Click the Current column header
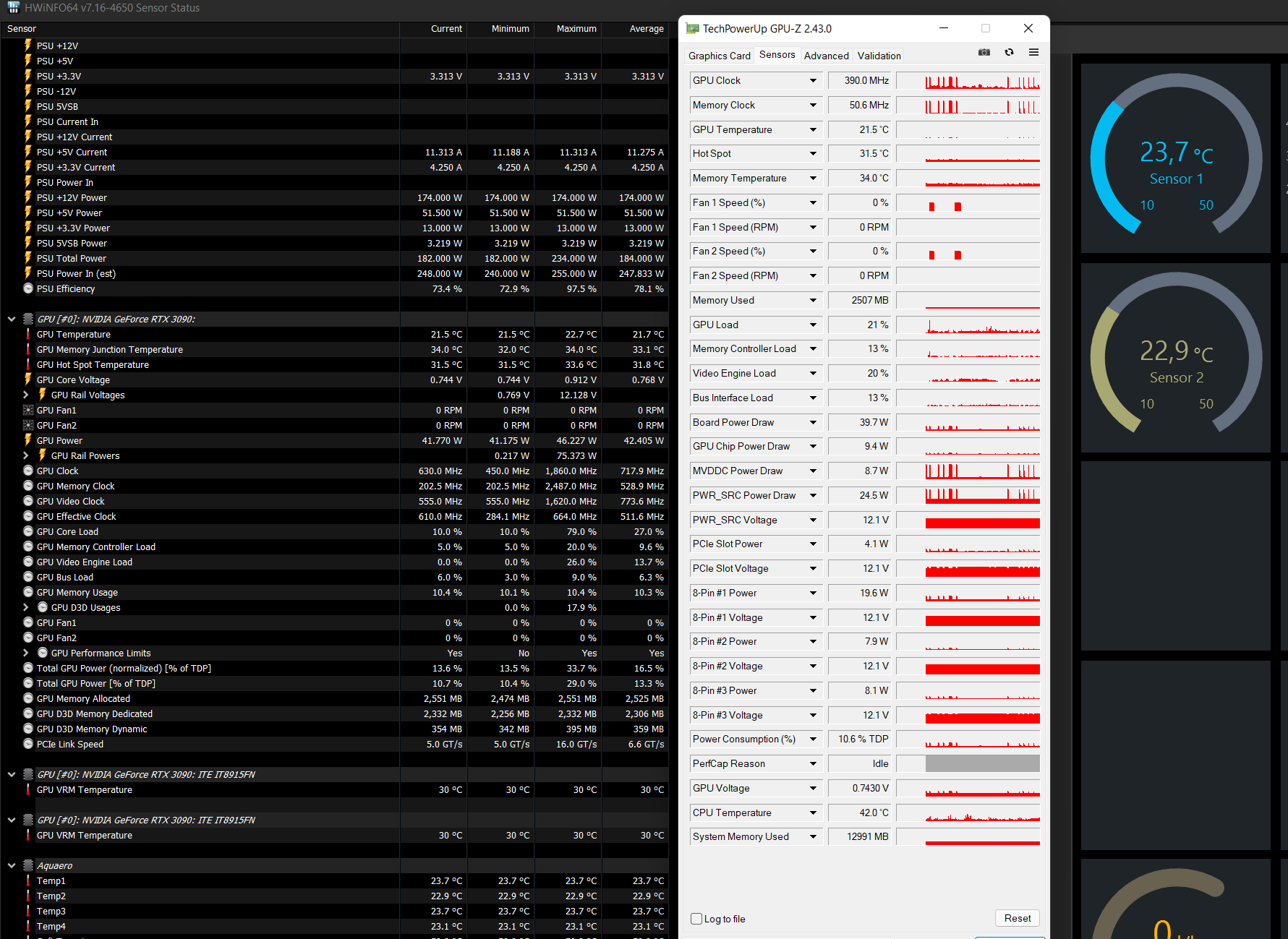 433,29
